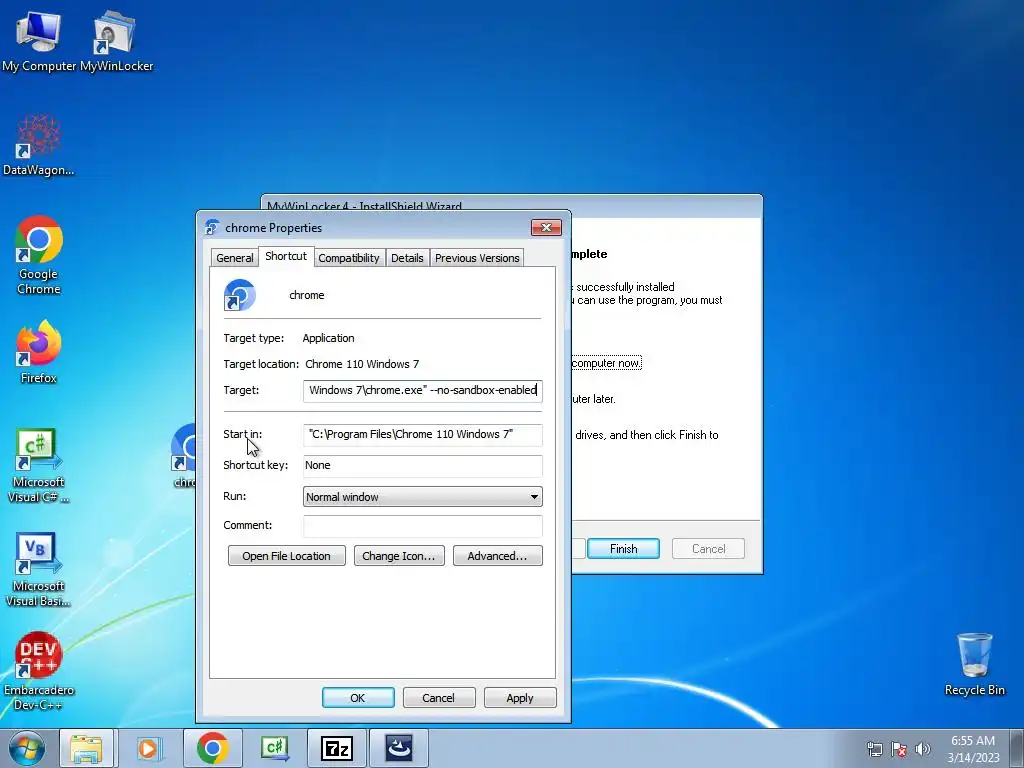
Task: Apply changes in chrome Properties
Action: click(x=520, y=697)
